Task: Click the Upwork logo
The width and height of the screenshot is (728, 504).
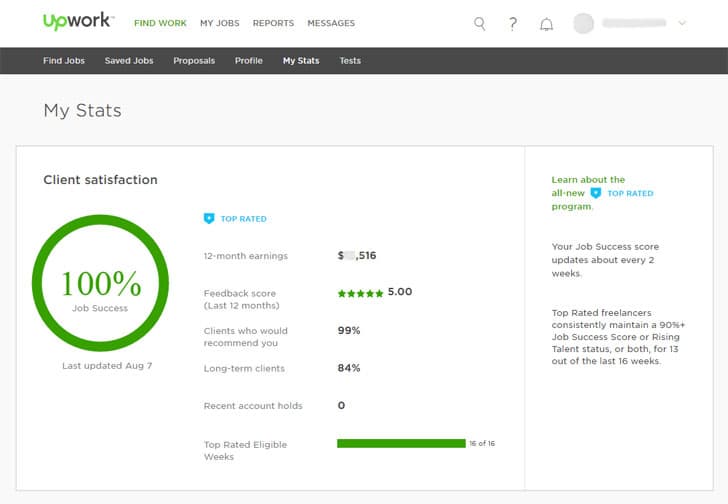Action: tap(78, 22)
